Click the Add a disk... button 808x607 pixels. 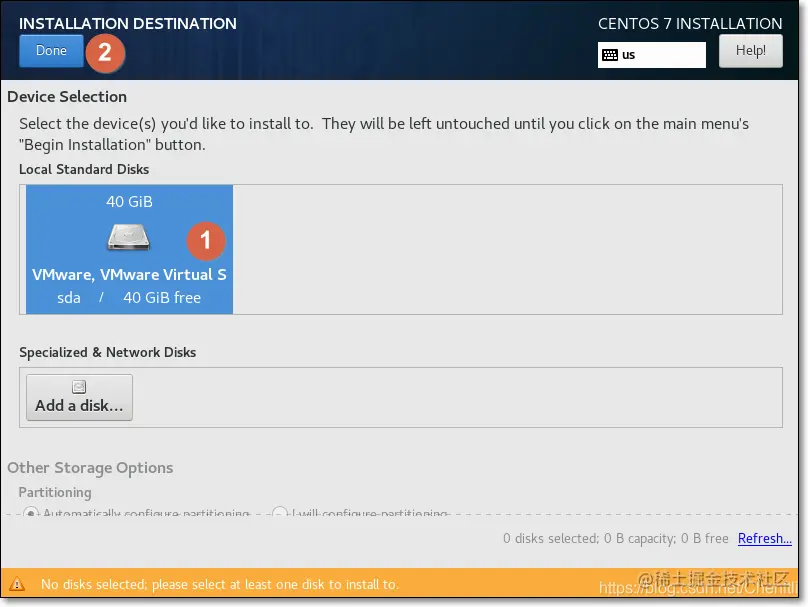point(79,397)
